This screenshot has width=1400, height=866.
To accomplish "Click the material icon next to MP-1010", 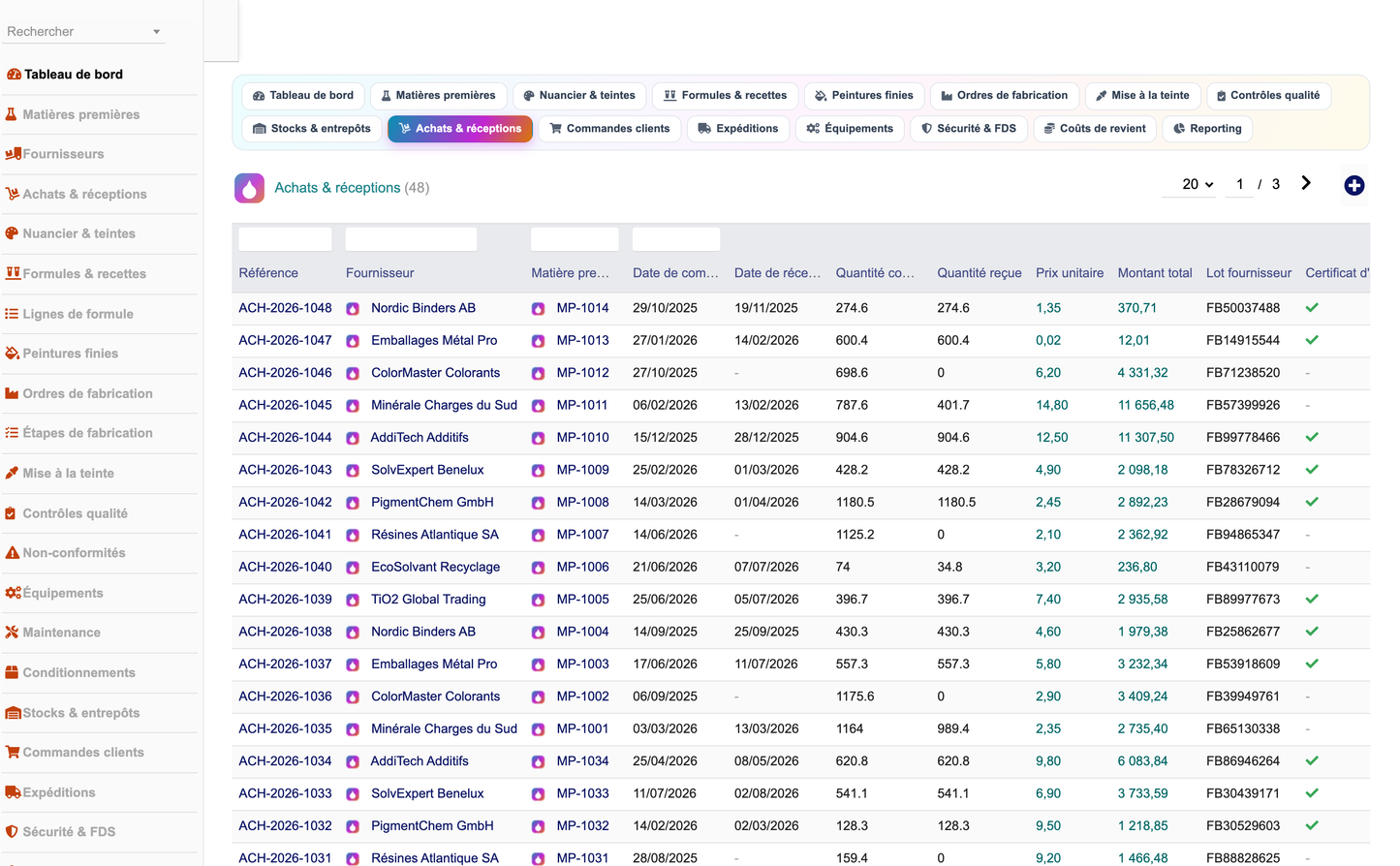I will click(x=538, y=438).
